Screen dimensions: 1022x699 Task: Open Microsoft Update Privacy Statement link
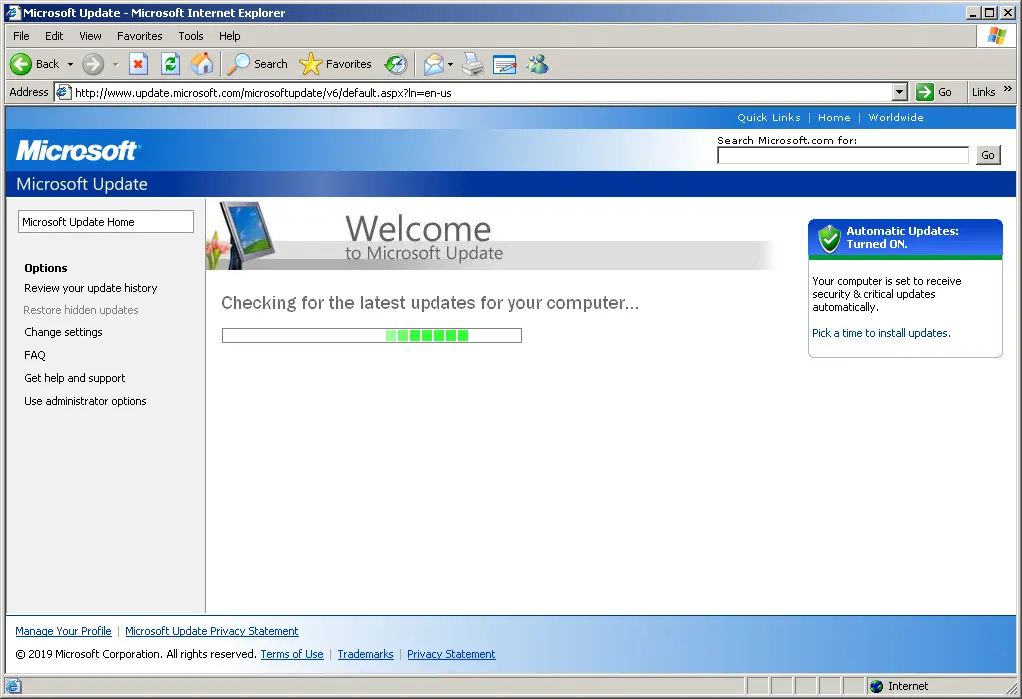[x=212, y=631]
